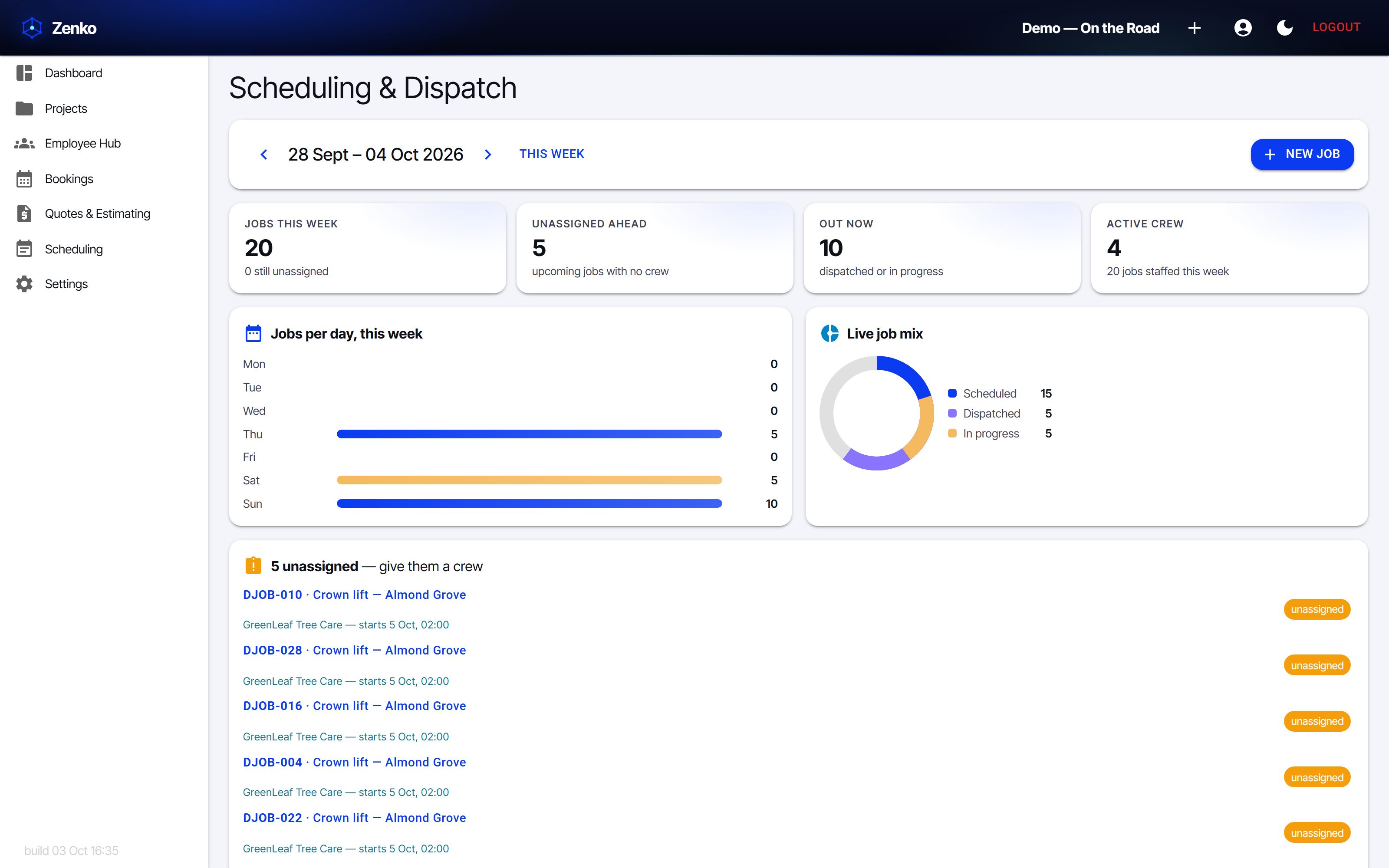Click the Dispatched purple legend swatch
Image resolution: width=1389 pixels, height=868 pixels.
952,413
